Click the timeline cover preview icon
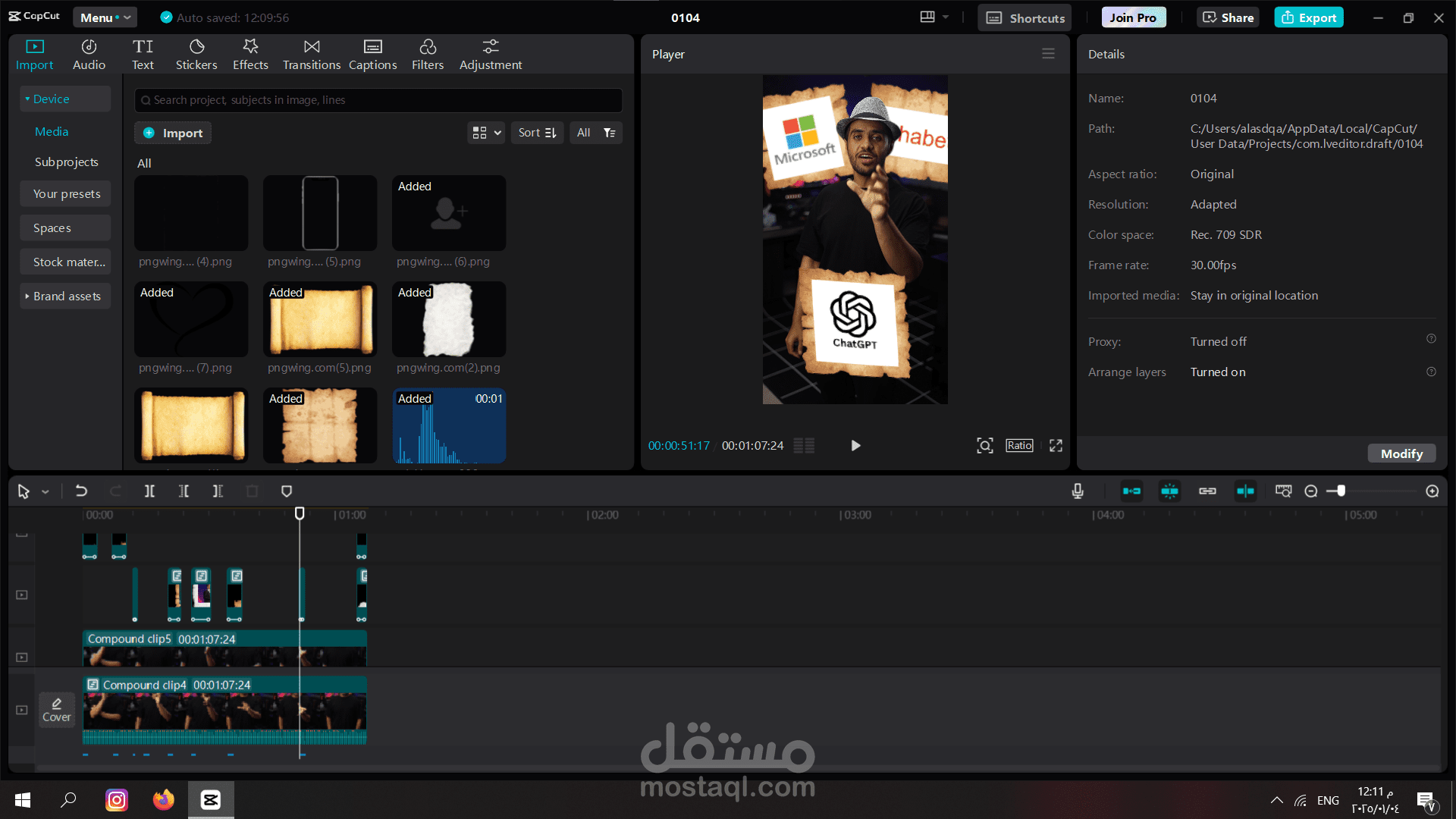The height and width of the screenshot is (819, 1456). click(x=1283, y=491)
